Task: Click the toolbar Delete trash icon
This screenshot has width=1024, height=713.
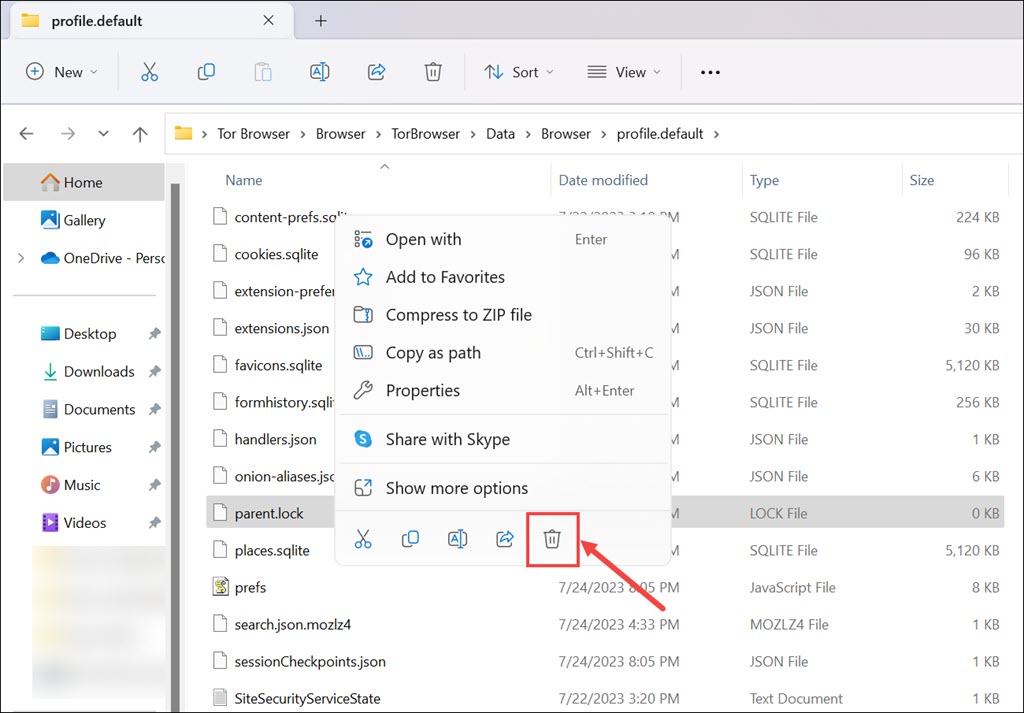Action: click(x=433, y=72)
